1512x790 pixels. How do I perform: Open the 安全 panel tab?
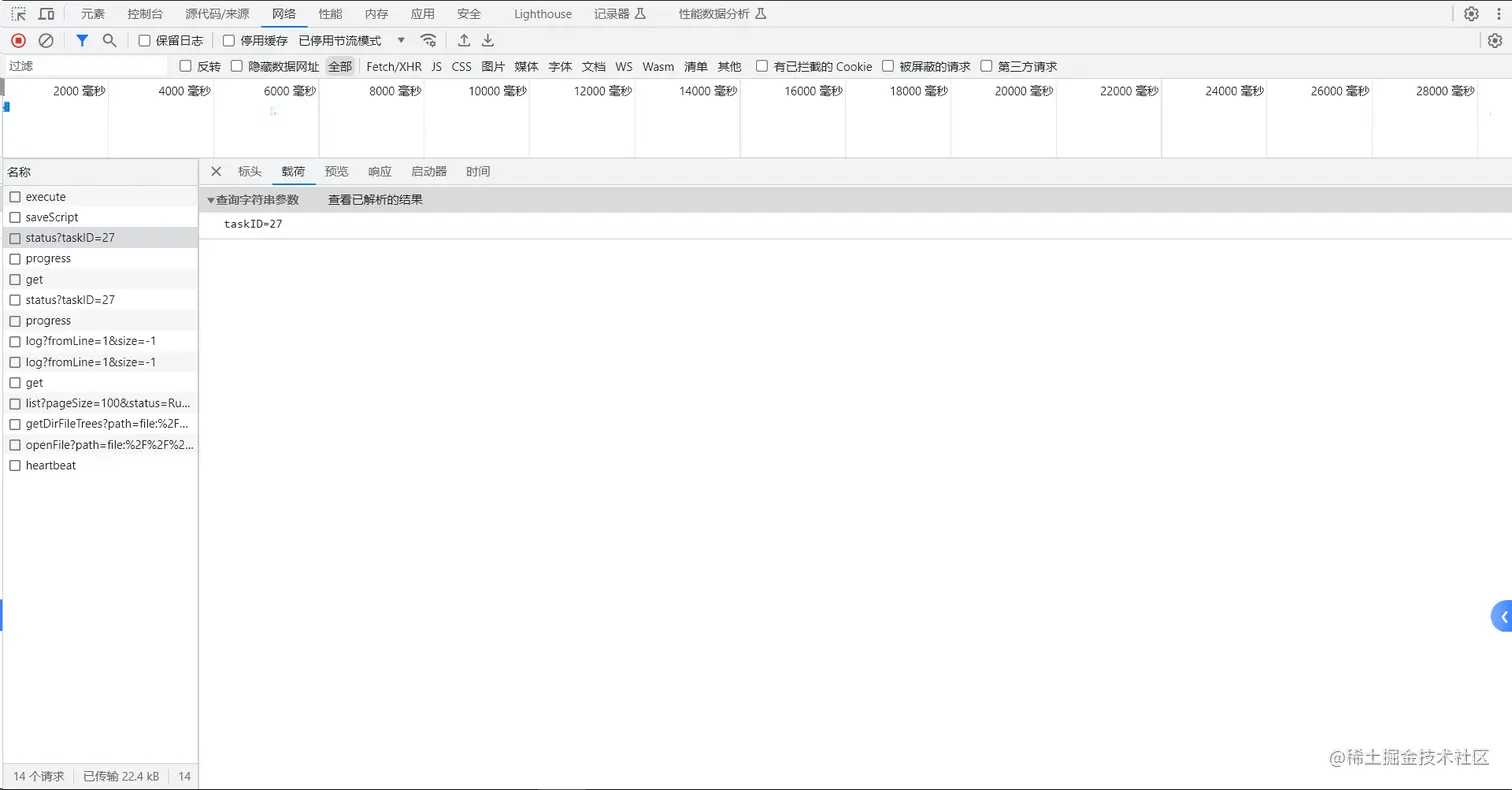[x=469, y=14]
